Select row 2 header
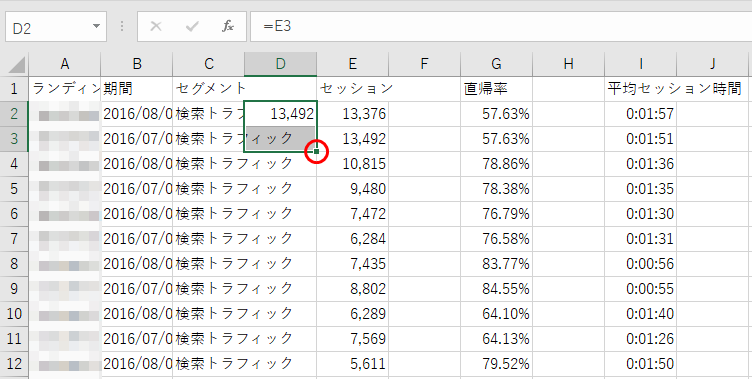Screen dimensions: 752x379 (14, 114)
